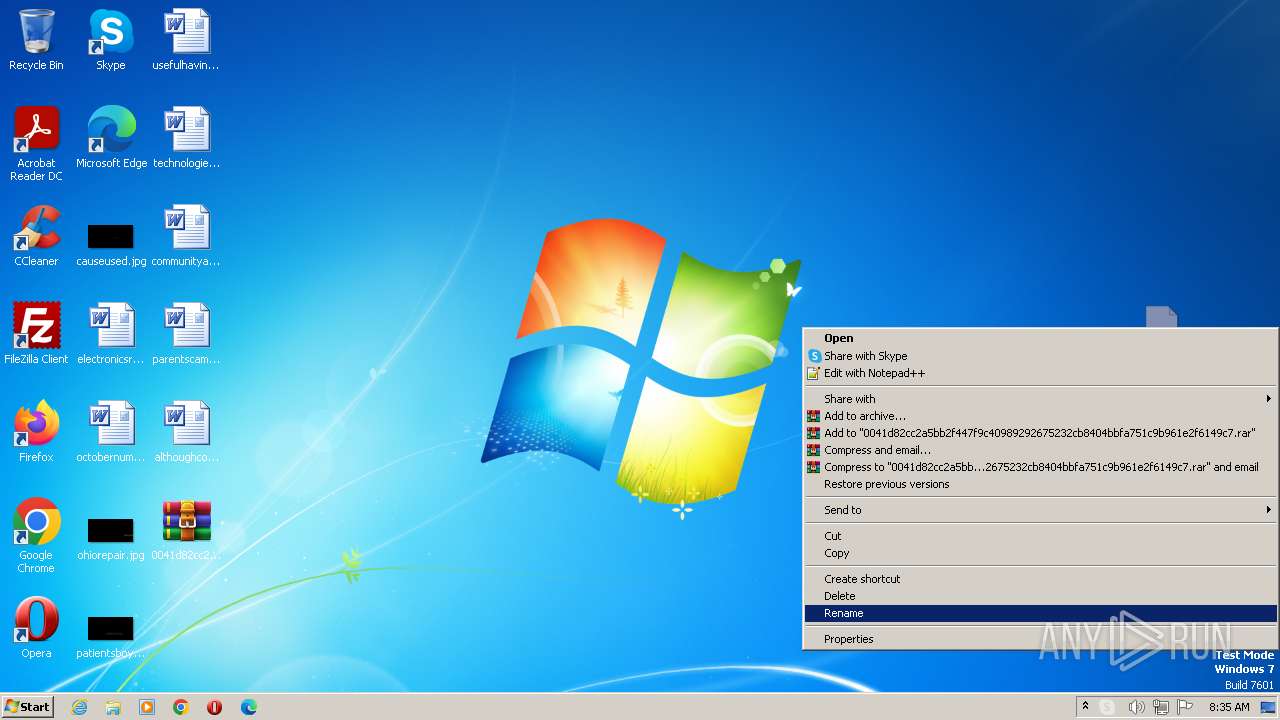1280x720 pixels.
Task: Choose Copy in the context menu
Action: (1040, 553)
